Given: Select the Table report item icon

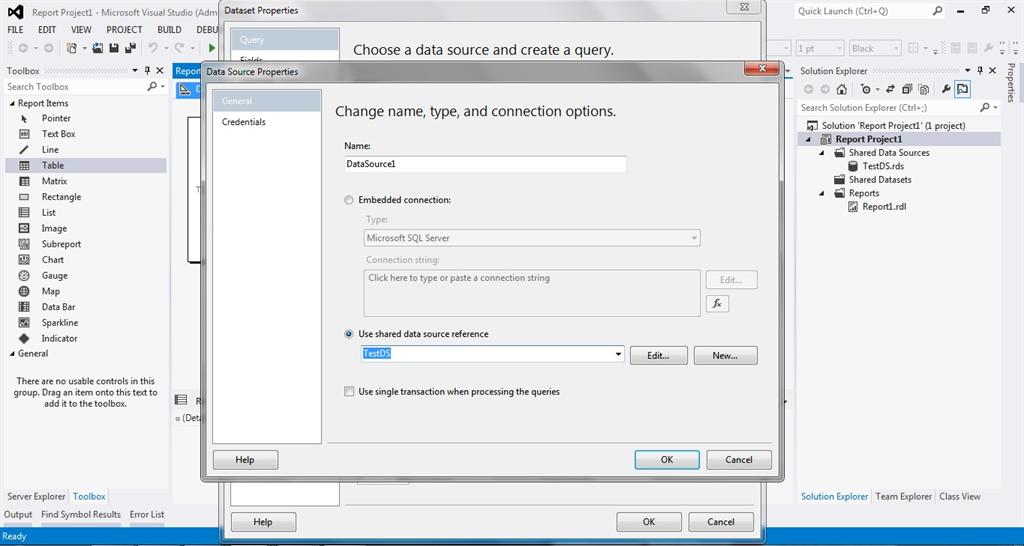Looking at the screenshot, I should 24,166.
